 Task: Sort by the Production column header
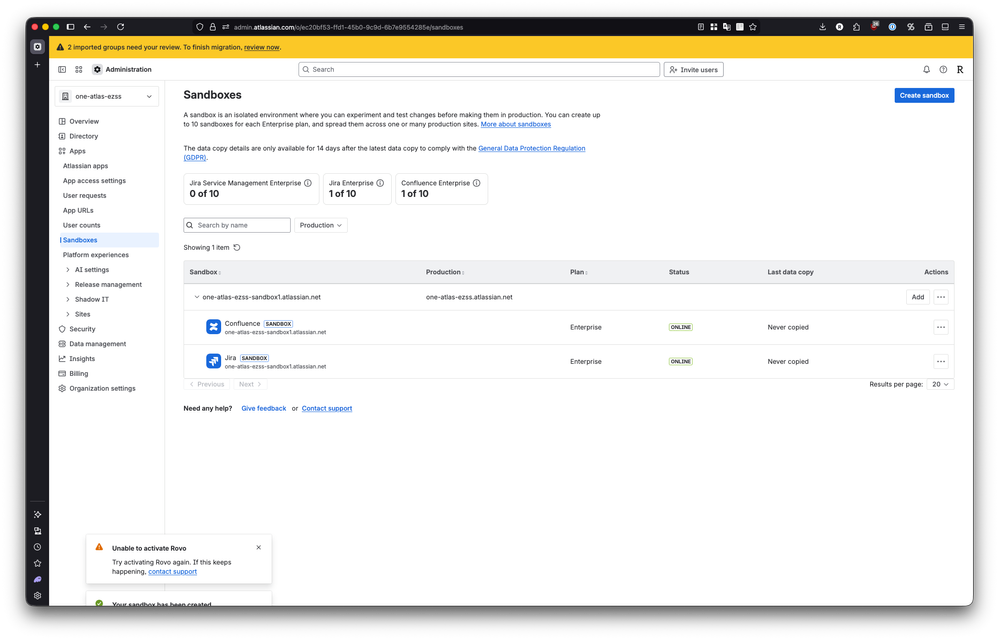[x=445, y=272]
